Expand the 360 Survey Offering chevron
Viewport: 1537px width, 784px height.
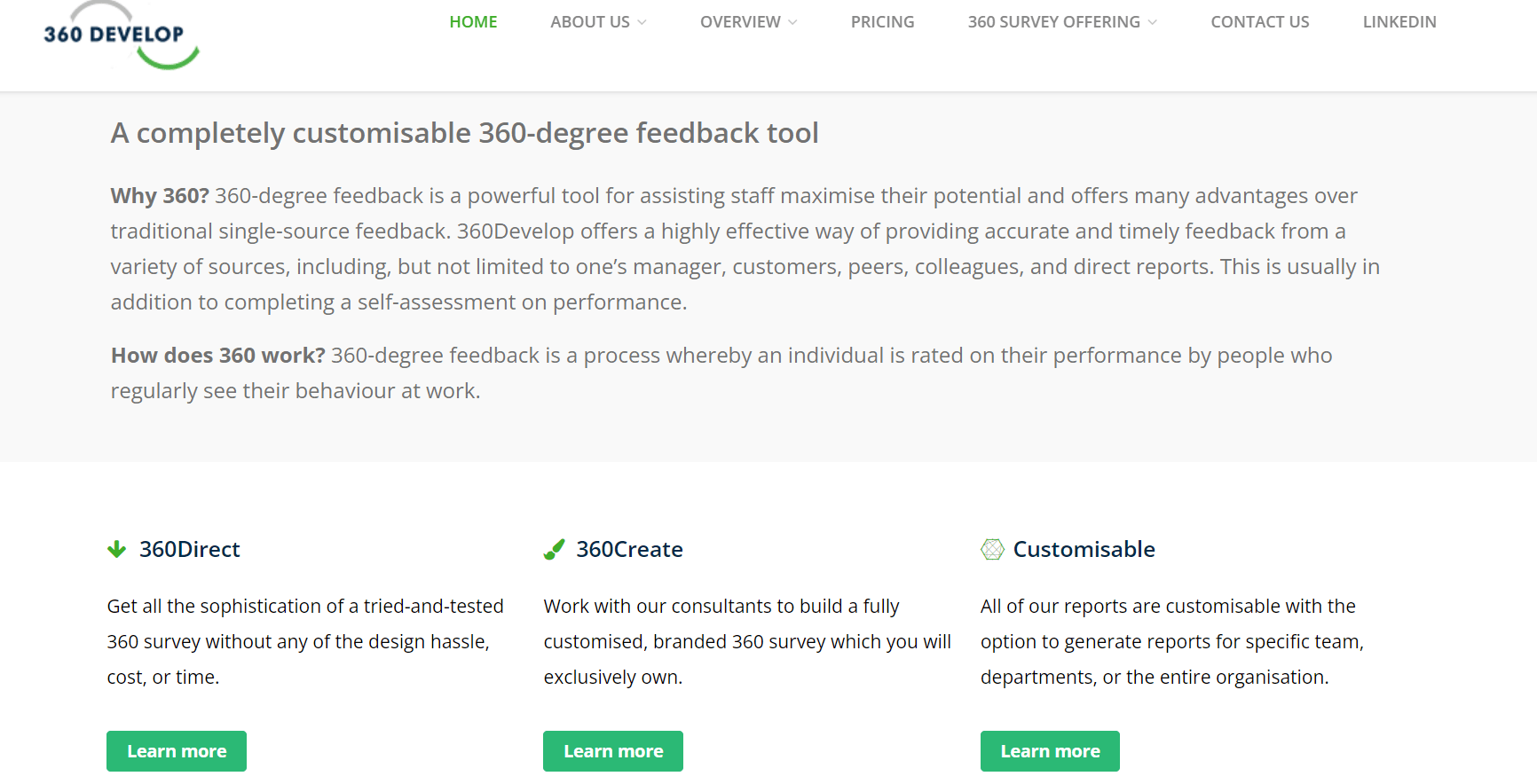pos(1153,22)
